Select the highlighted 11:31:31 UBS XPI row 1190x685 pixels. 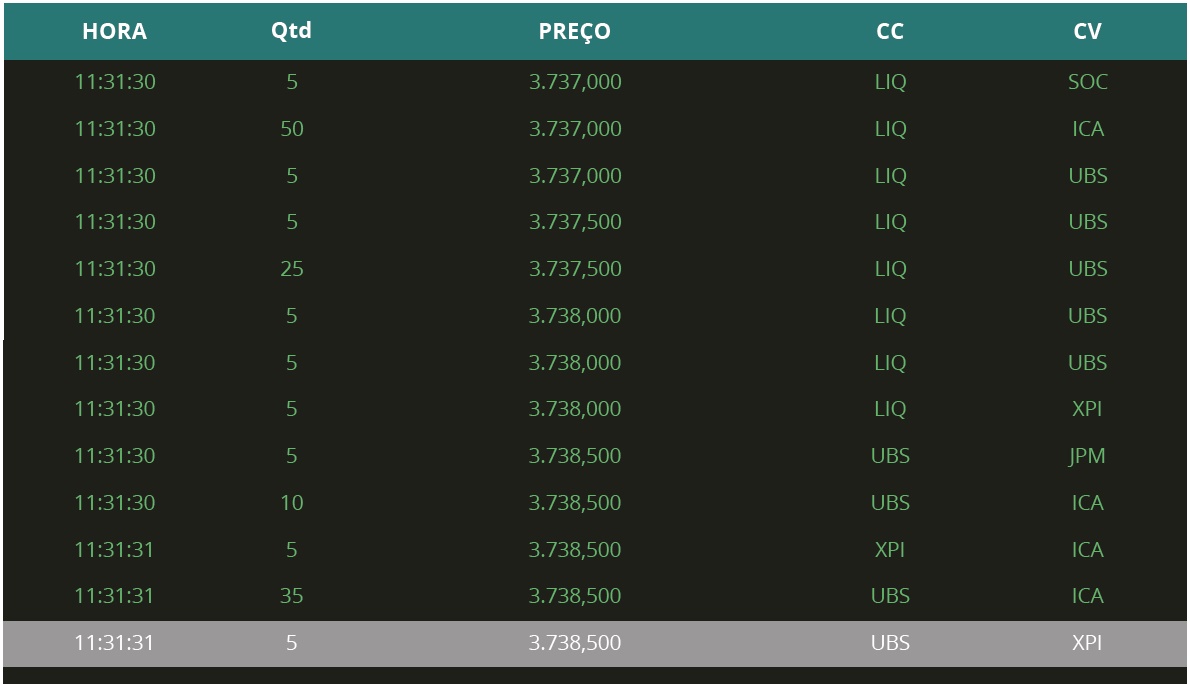(595, 643)
